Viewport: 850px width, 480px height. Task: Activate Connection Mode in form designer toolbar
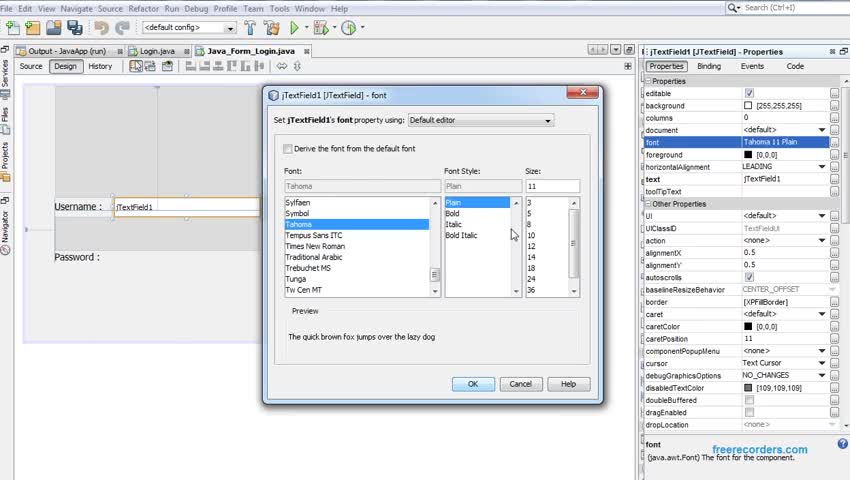click(150, 66)
